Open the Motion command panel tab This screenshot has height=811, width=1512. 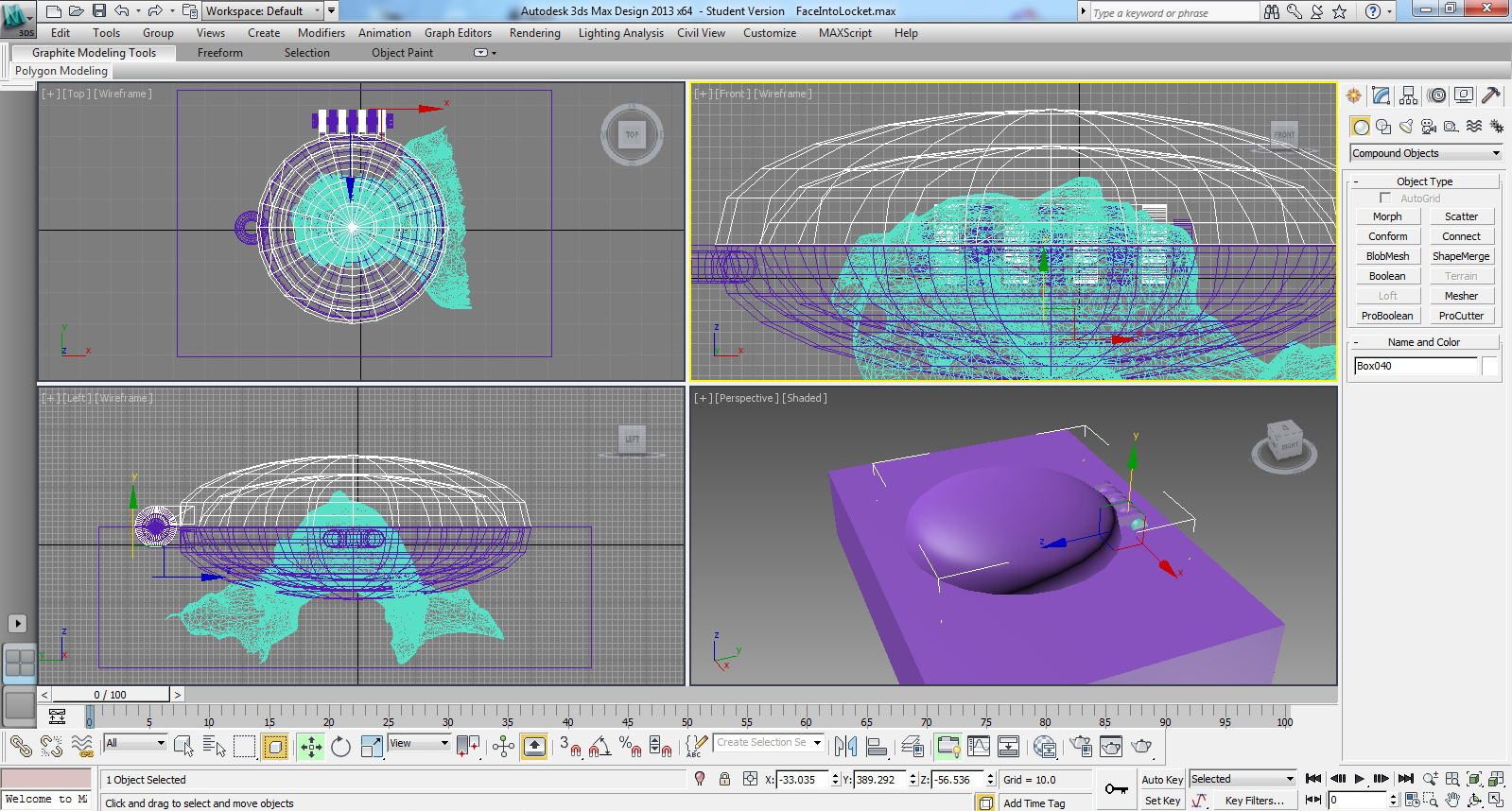click(x=1437, y=95)
